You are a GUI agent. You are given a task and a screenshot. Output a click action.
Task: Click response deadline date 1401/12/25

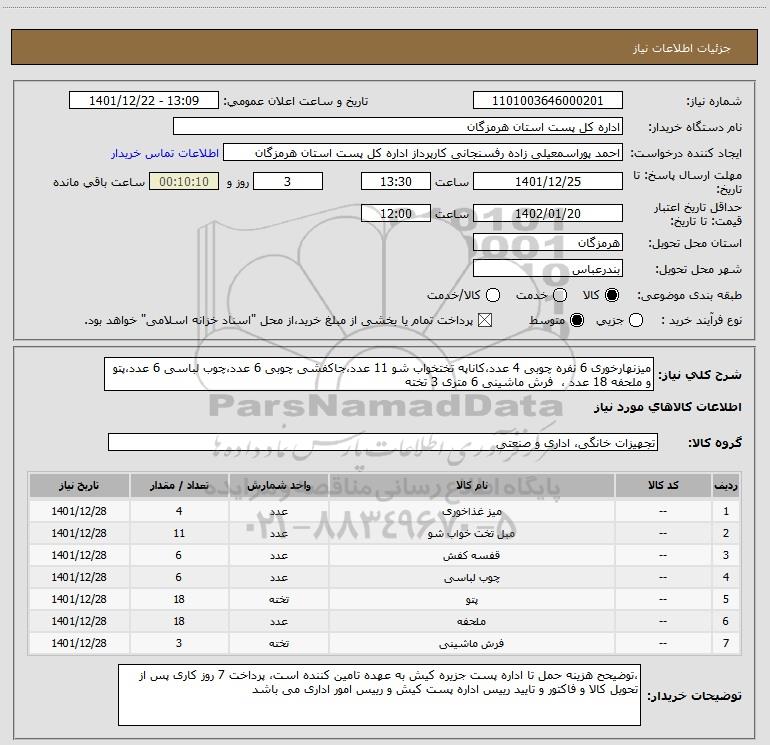point(548,181)
